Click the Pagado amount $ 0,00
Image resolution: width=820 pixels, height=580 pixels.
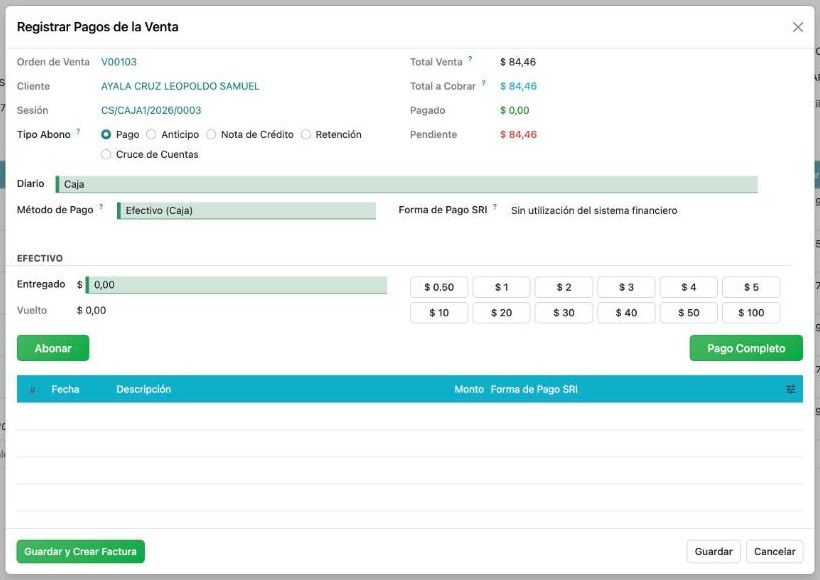(x=515, y=110)
